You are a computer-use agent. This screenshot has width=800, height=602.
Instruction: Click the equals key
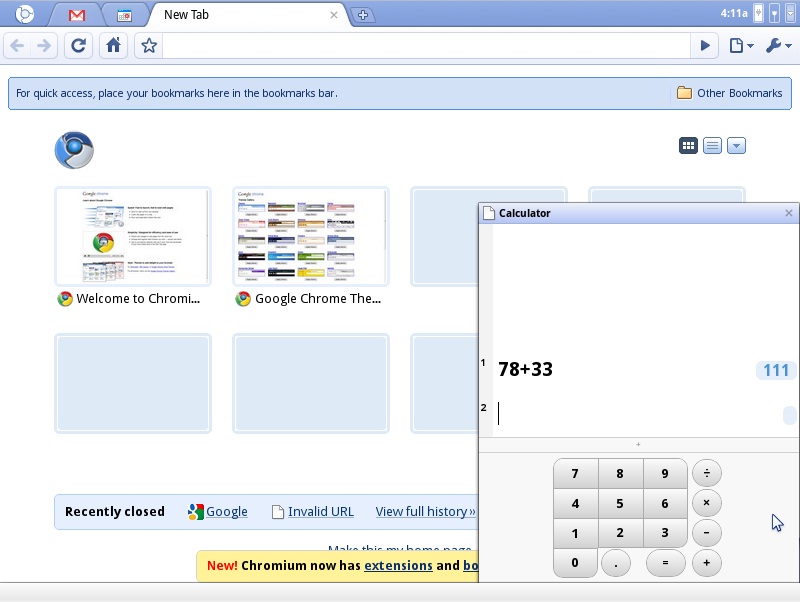point(665,563)
